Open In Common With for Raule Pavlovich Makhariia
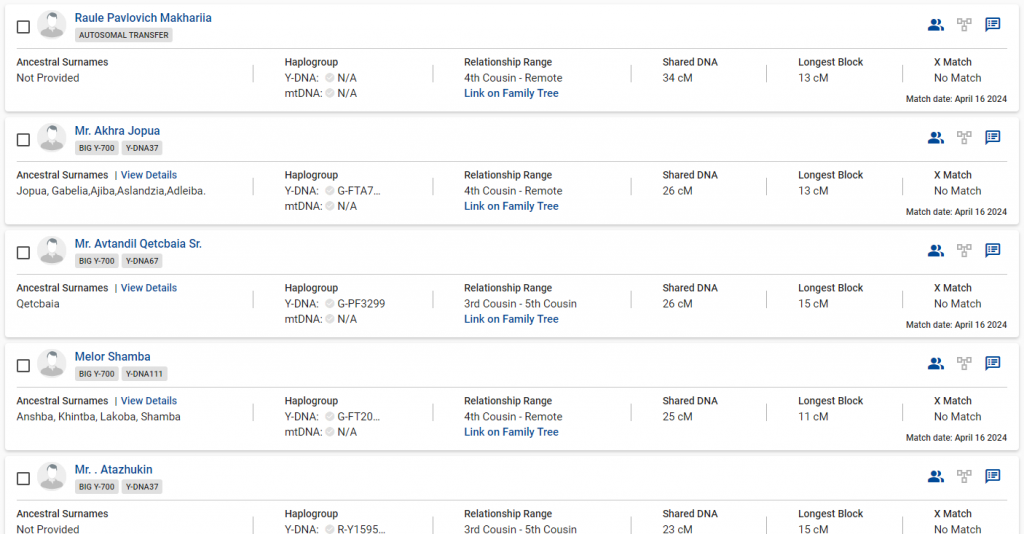This screenshot has width=1024, height=534. 935,25
